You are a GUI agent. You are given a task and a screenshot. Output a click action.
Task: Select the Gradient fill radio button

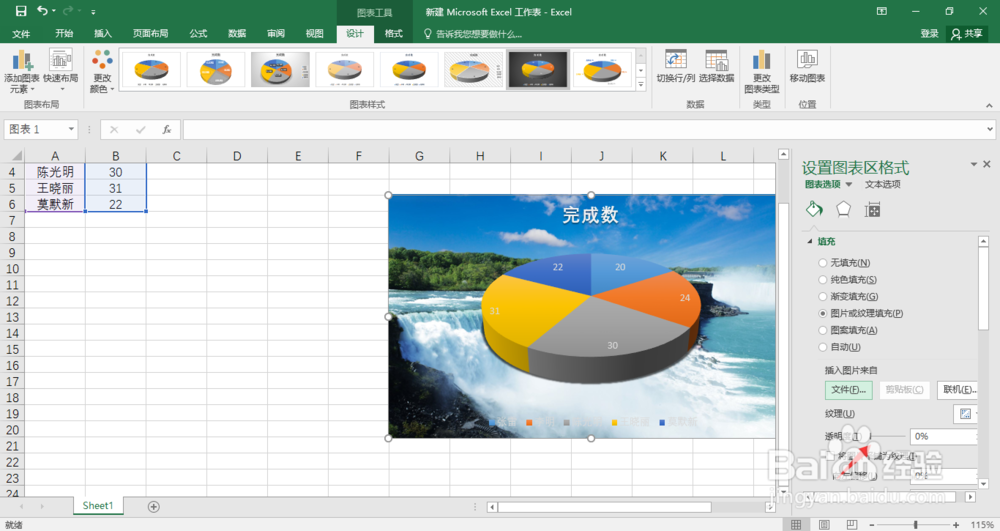pos(823,296)
